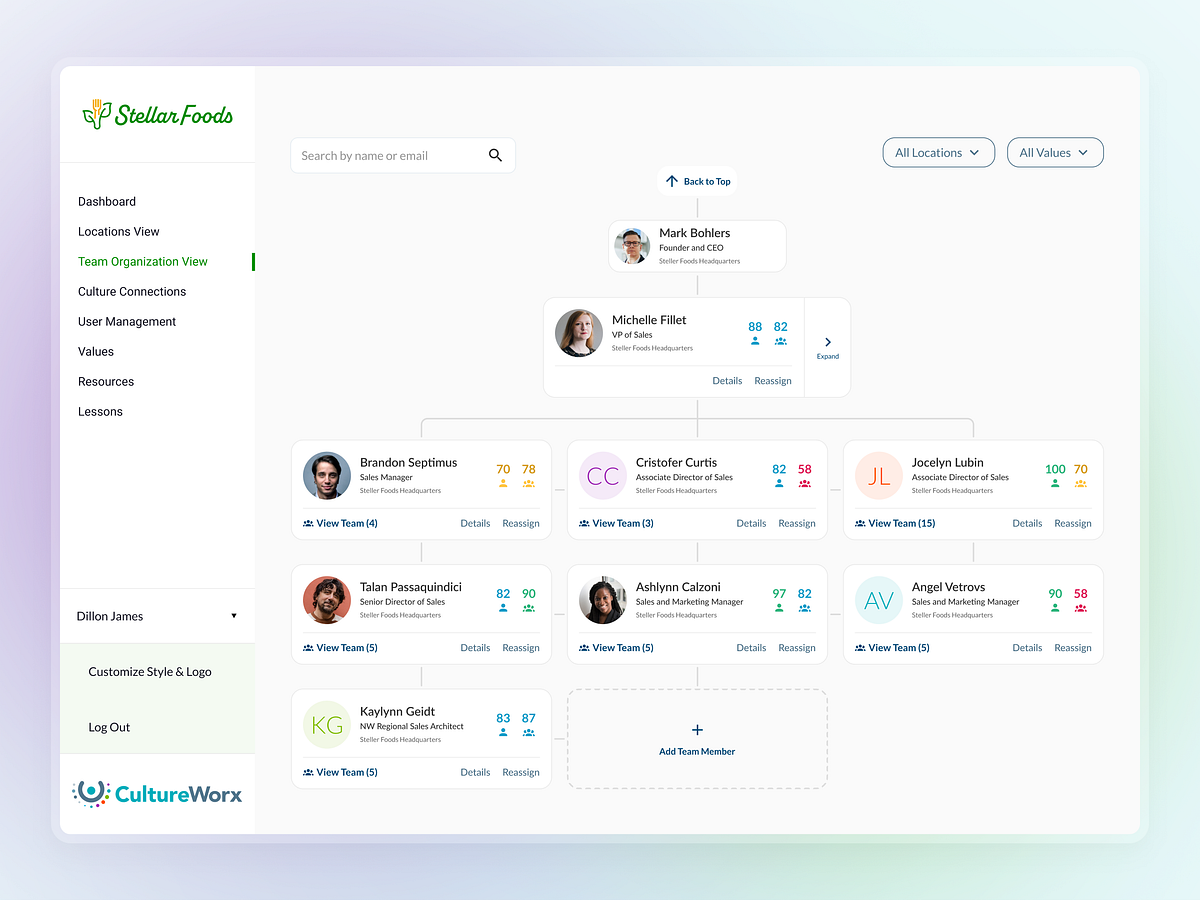
Task: Open the All Locations dropdown
Action: [938, 152]
